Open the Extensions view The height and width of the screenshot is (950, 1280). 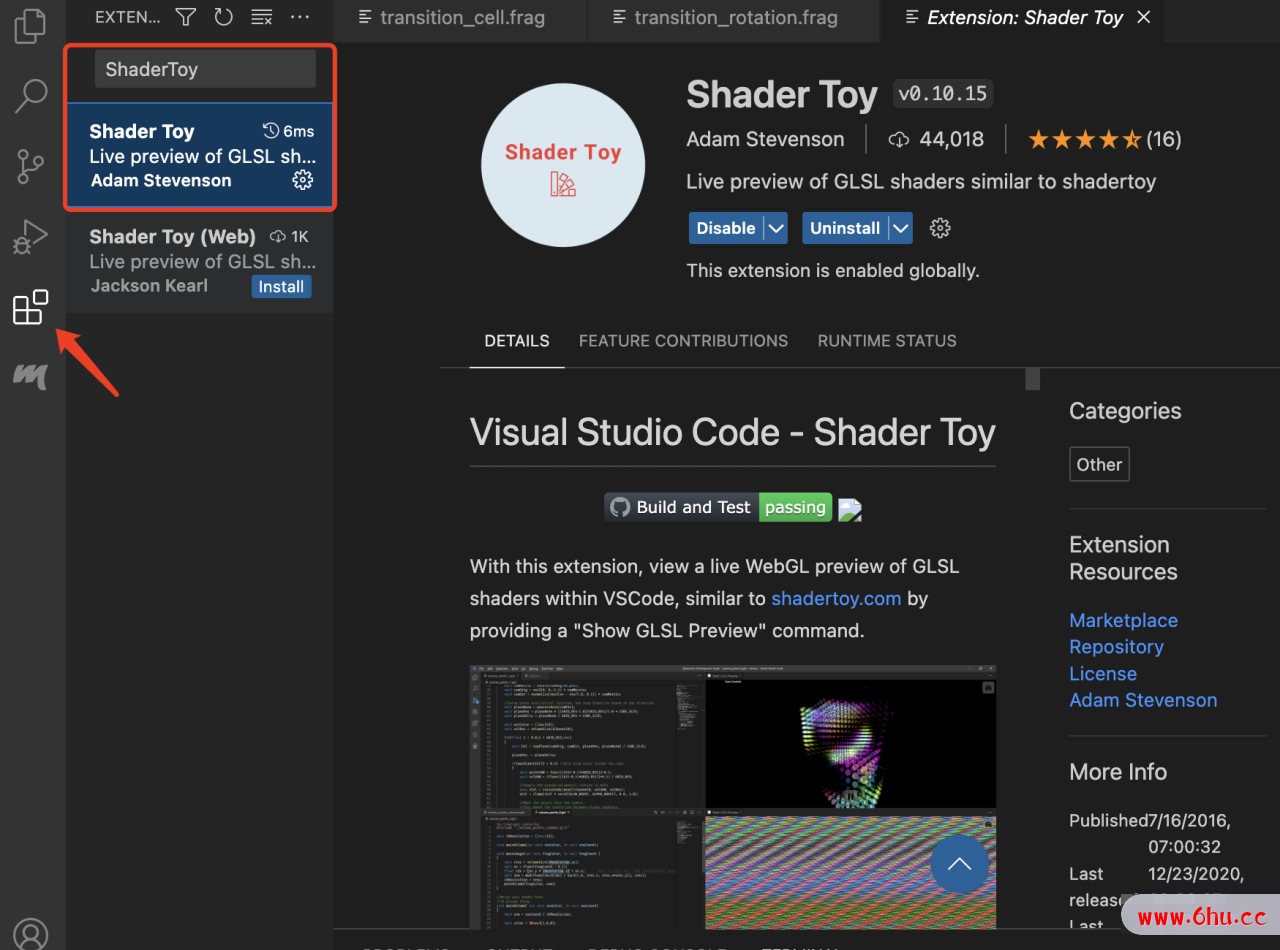coord(31,307)
